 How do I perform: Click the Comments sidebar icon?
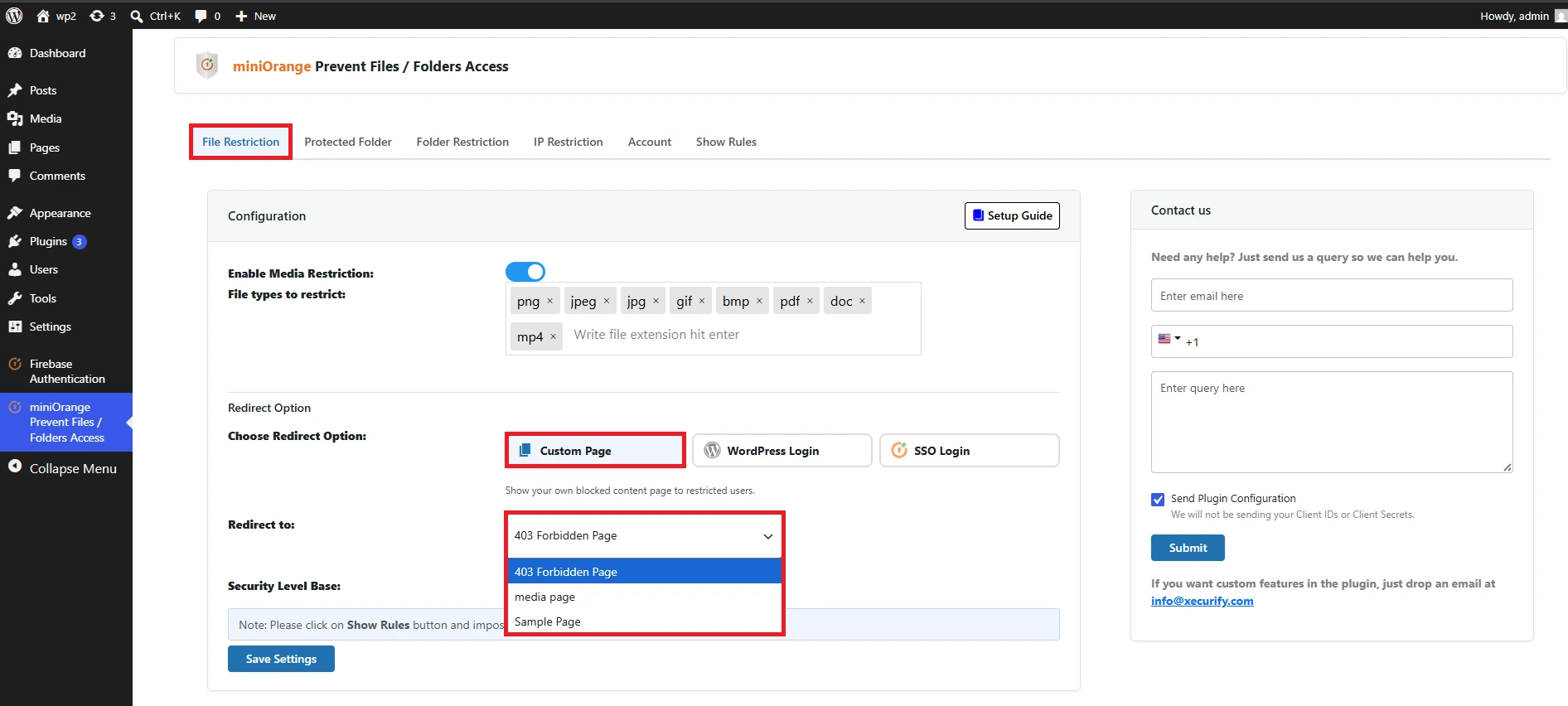[15, 176]
